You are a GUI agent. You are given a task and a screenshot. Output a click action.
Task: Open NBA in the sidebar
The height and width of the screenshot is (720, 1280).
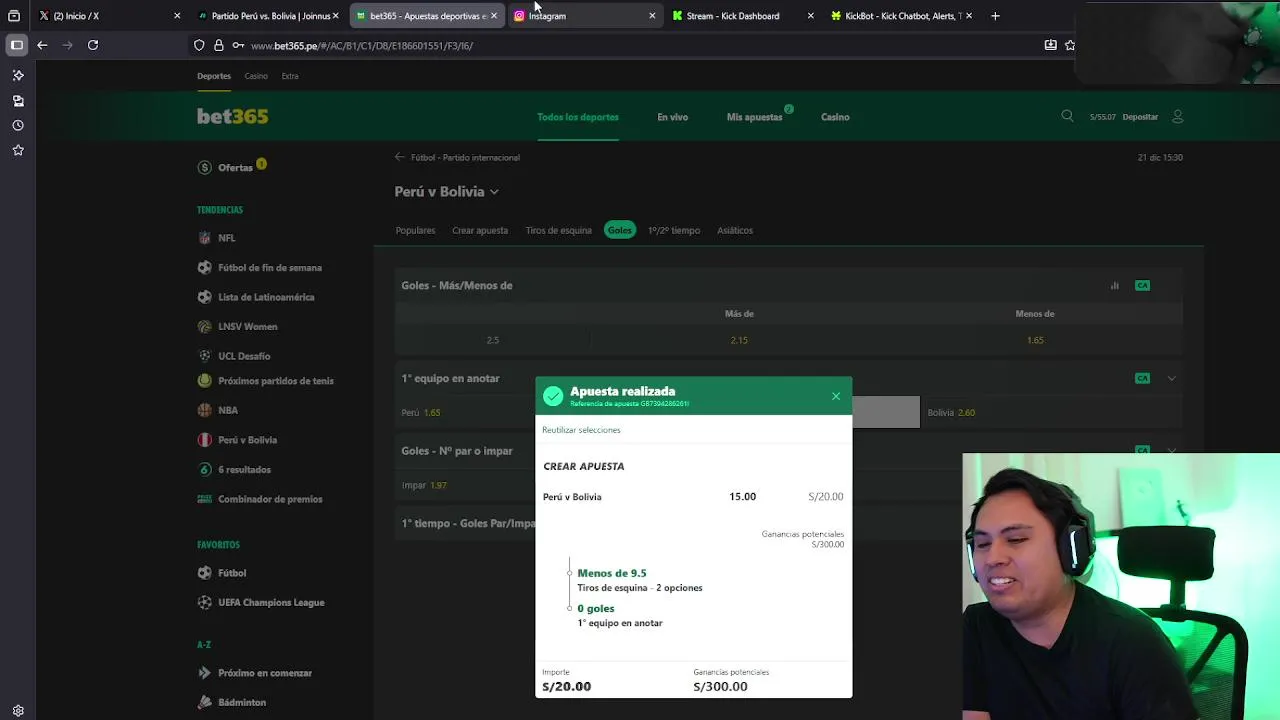point(228,410)
